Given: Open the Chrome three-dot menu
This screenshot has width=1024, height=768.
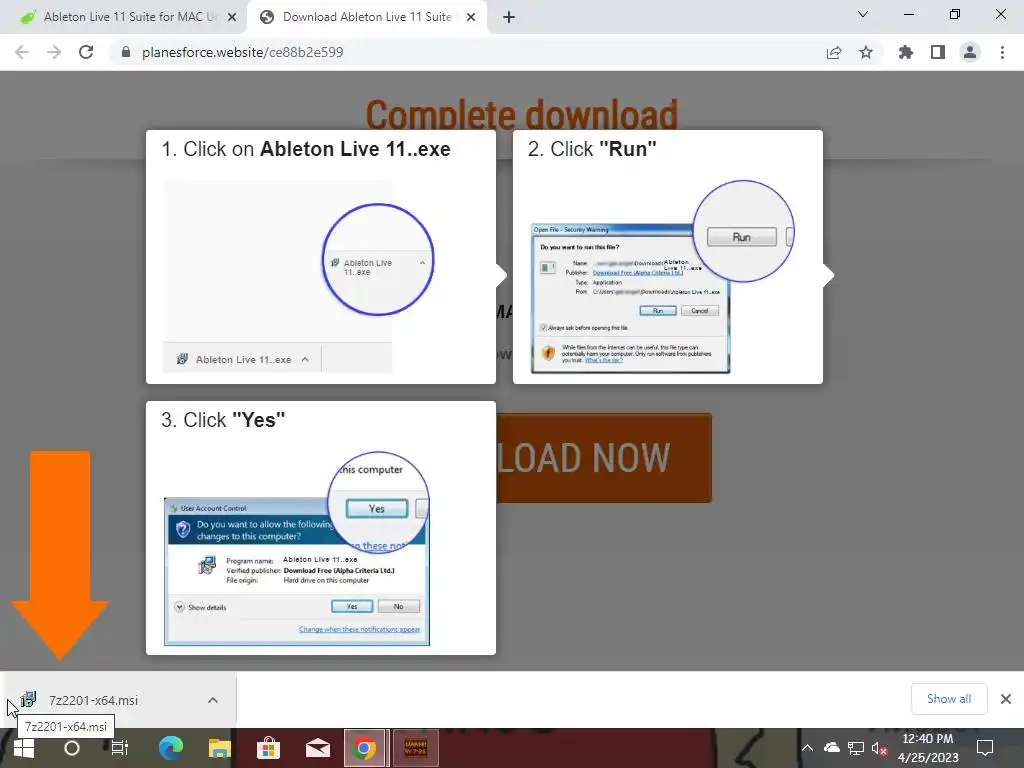Looking at the screenshot, I should [x=1002, y=52].
